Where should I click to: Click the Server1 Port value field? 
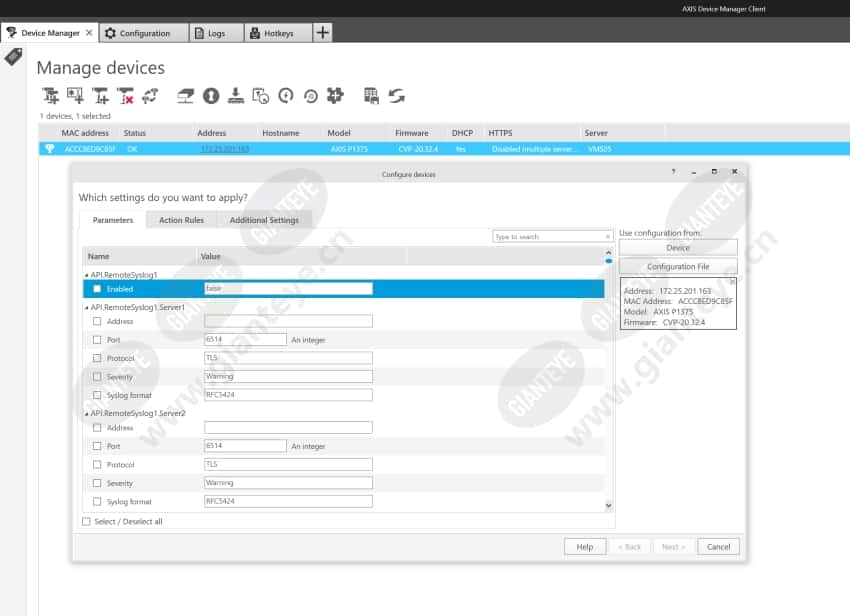tap(246, 339)
